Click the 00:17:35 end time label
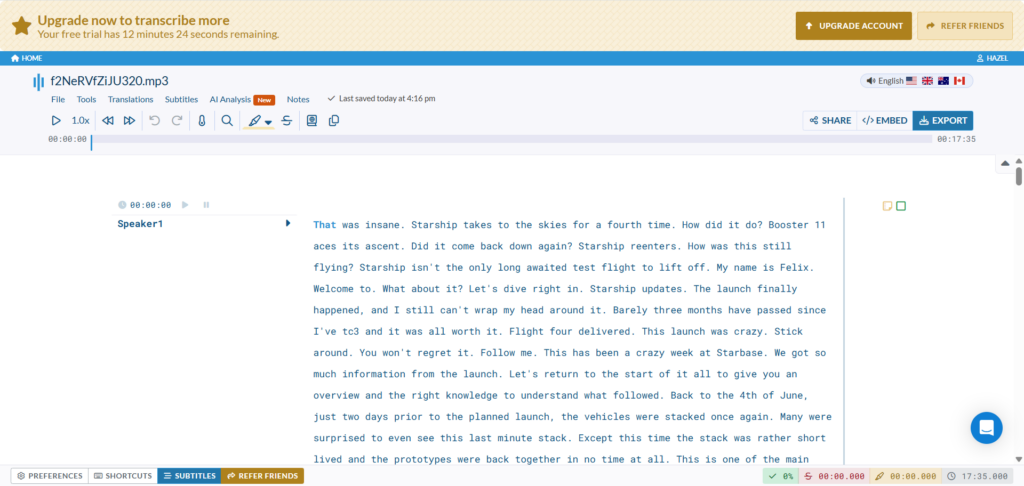The width and height of the screenshot is (1024, 486). point(956,139)
